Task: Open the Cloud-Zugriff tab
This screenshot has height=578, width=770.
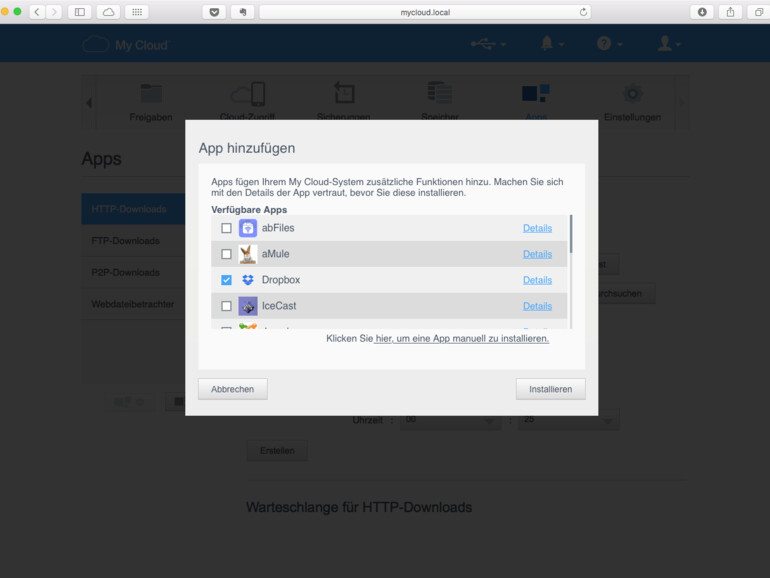Action: pos(248,103)
